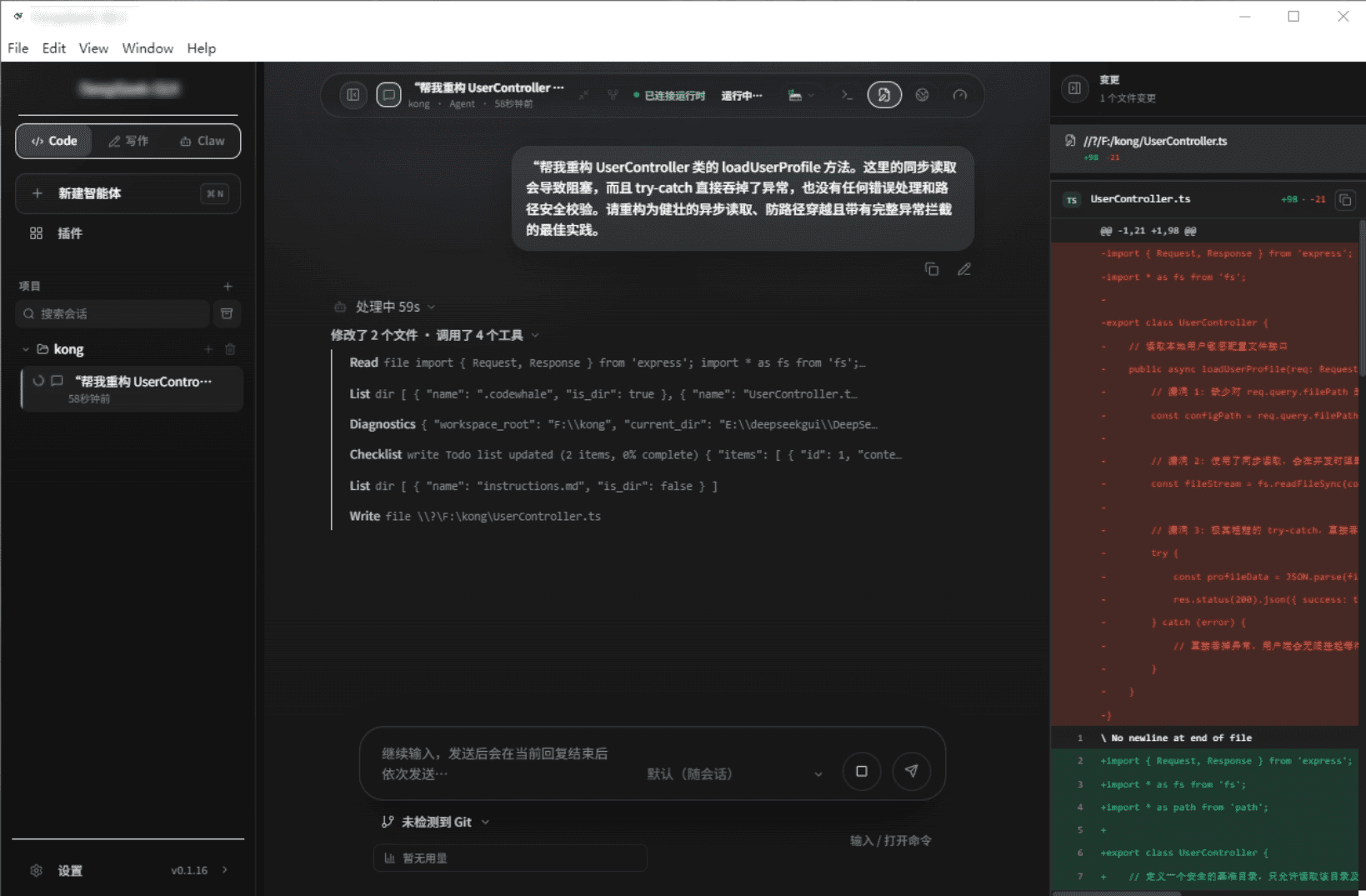Collapse the kong project folder chevron
This screenshot has width=1366, height=896.
25,349
